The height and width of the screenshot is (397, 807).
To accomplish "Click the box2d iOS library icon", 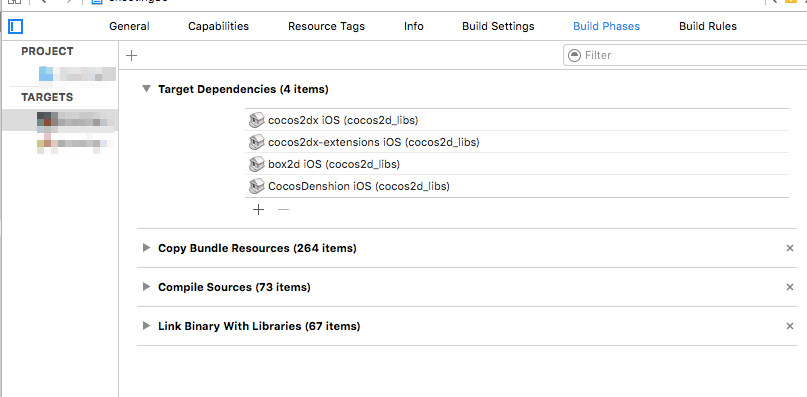I will point(256,164).
